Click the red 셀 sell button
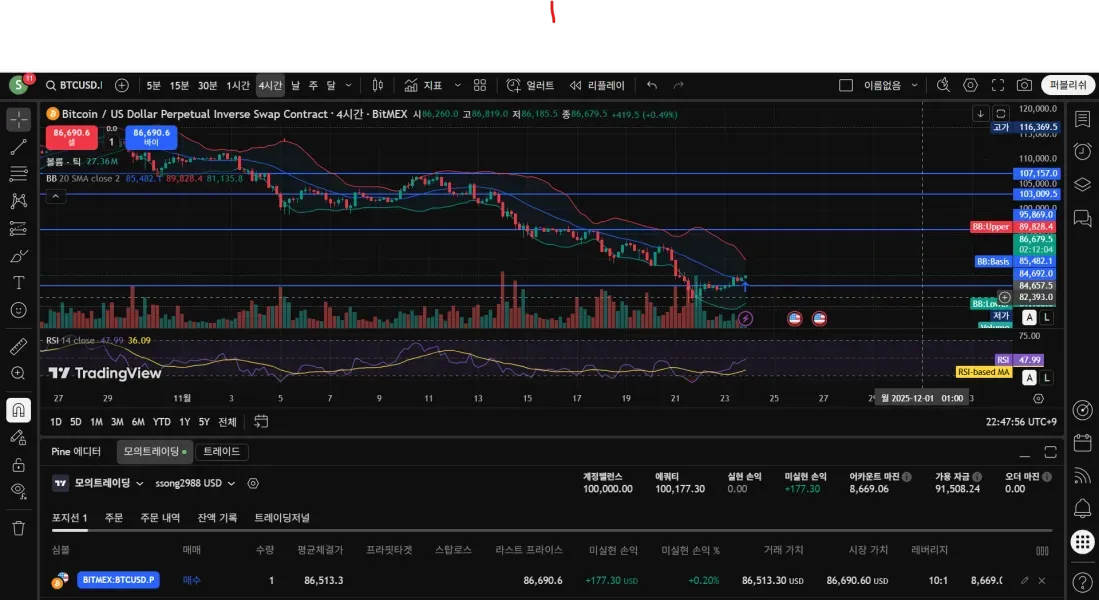 tap(71, 137)
